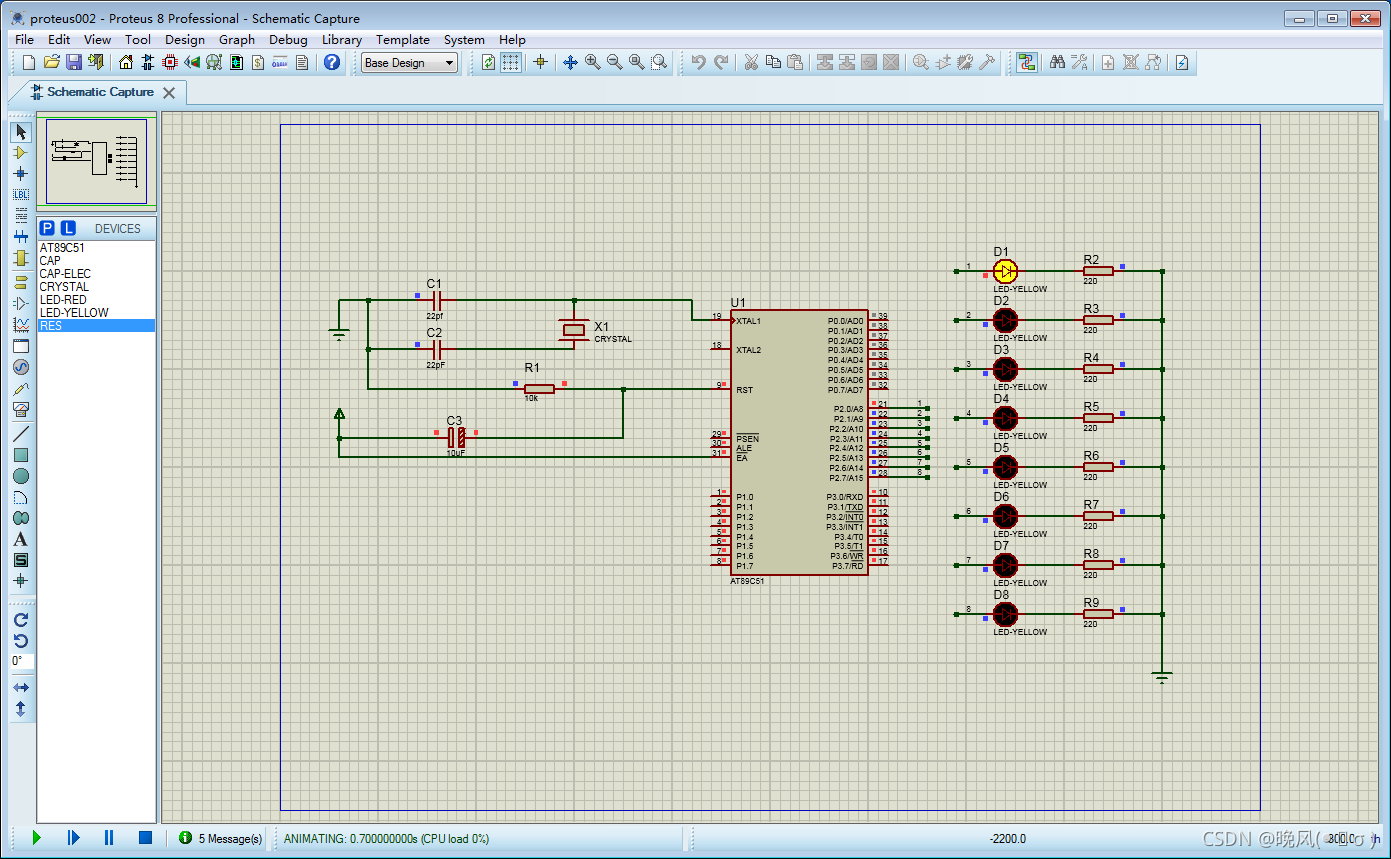Rotate anti-clockwise icon
Screen dimensions: 1391x859
pos(21,641)
